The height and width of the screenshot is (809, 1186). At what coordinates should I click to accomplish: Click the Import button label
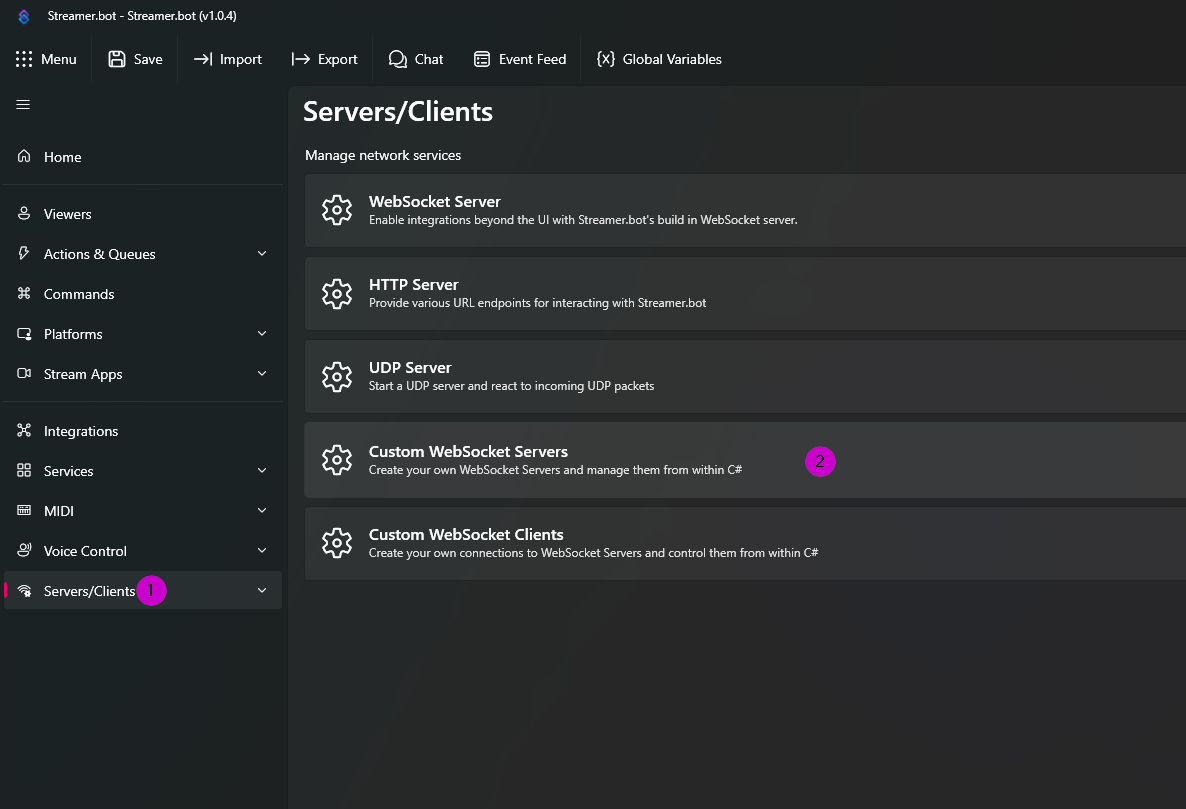pos(241,59)
